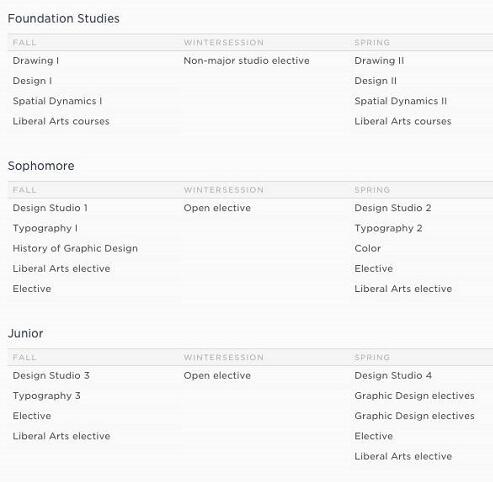The image size is (493, 482).
Task: Click Design II under Foundation spring
Action: 375,81
